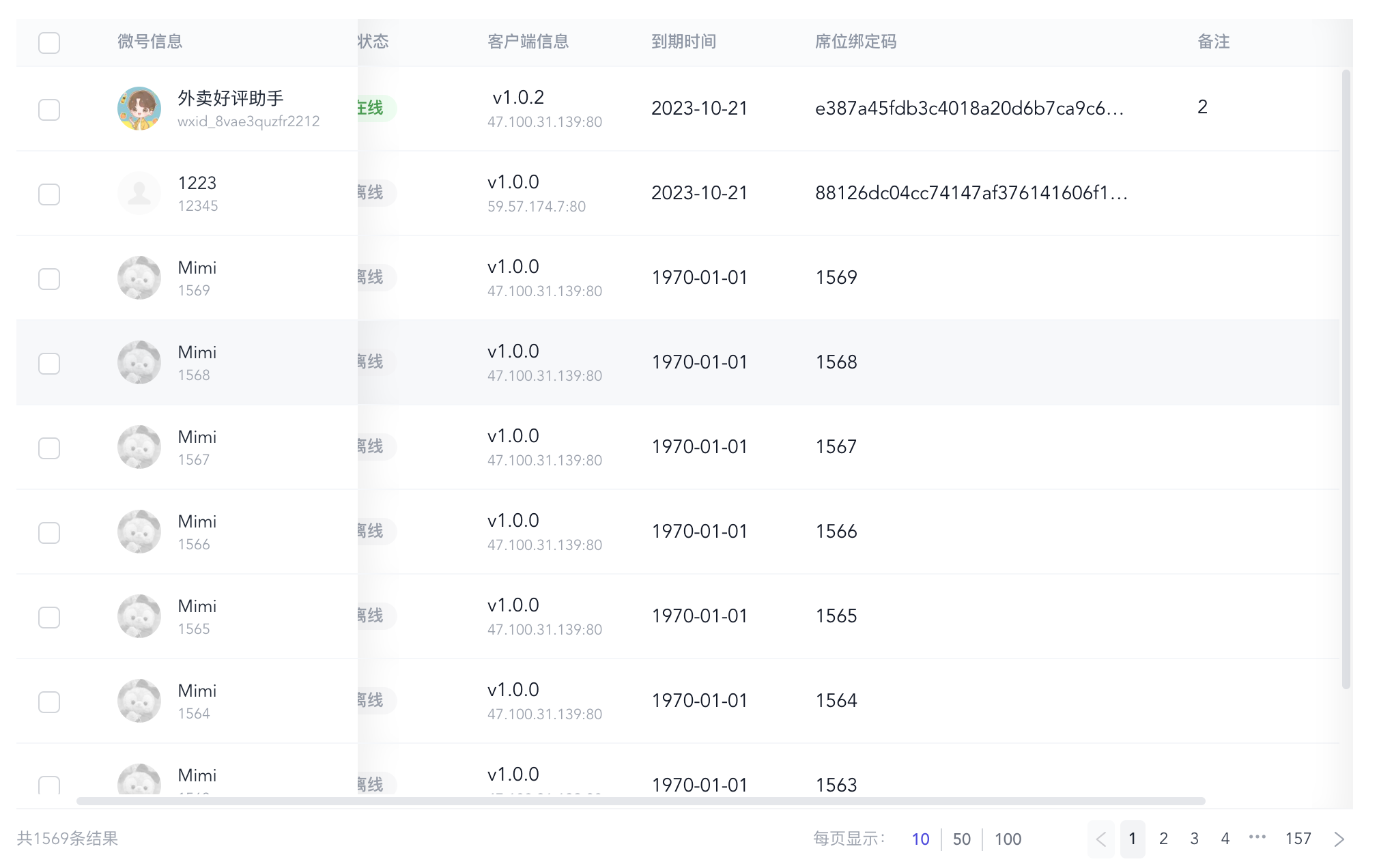Click the previous page arrow

pyautogui.click(x=1100, y=839)
